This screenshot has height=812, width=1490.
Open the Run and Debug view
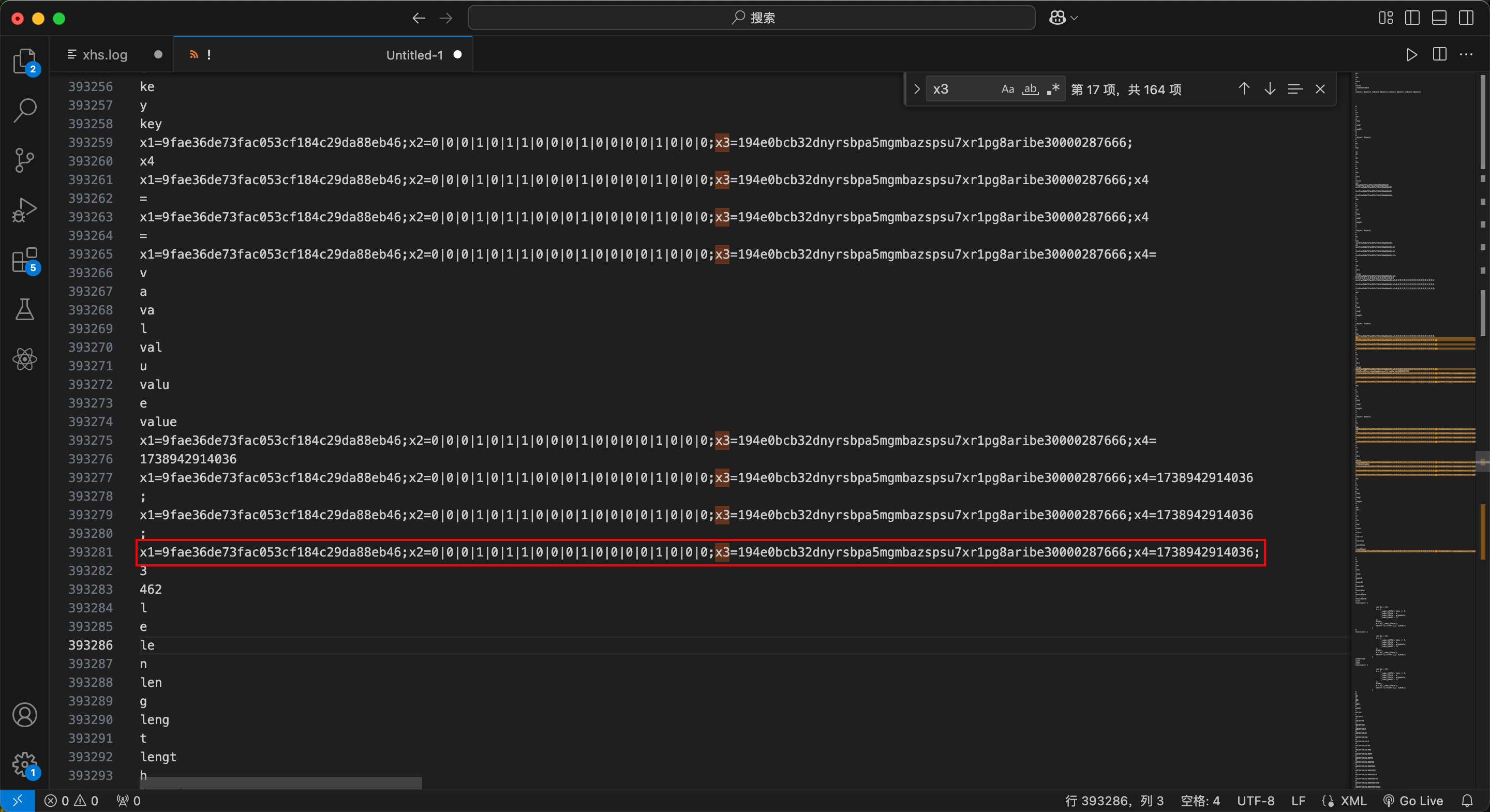click(x=24, y=210)
